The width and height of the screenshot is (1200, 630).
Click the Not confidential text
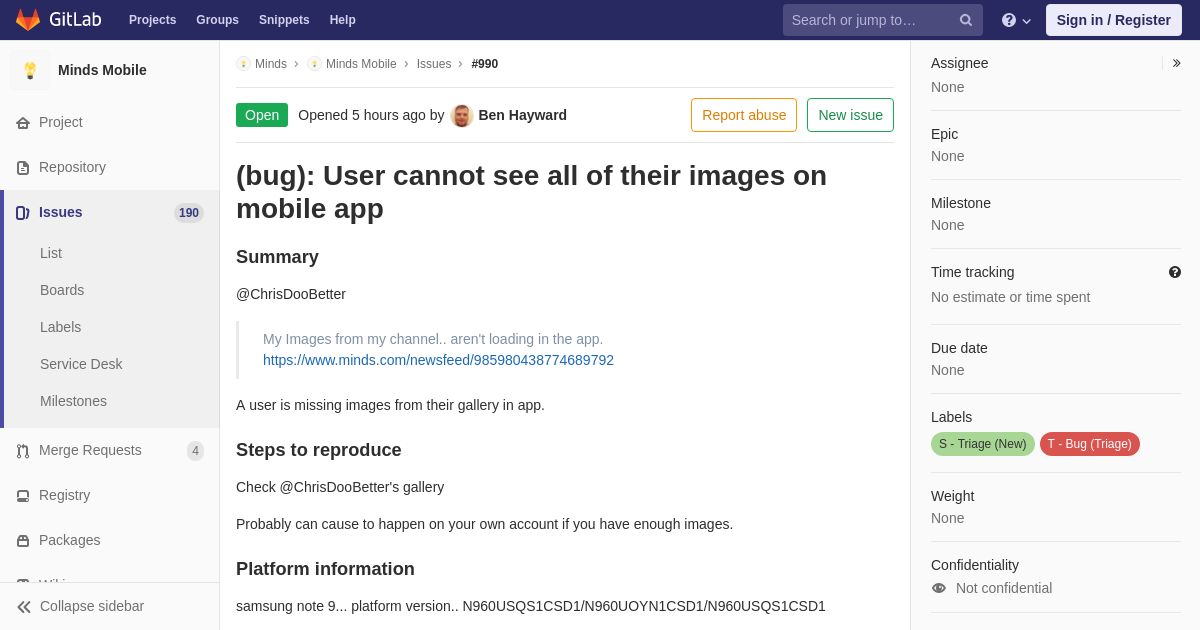(x=1004, y=588)
